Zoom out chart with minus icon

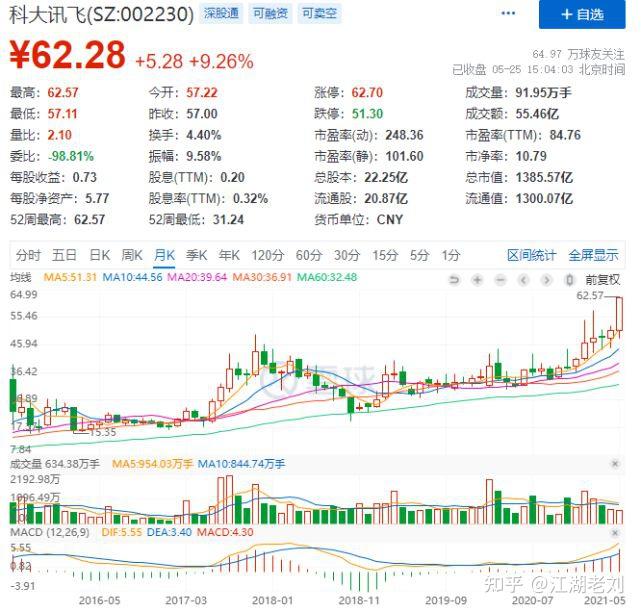[x=500, y=280]
